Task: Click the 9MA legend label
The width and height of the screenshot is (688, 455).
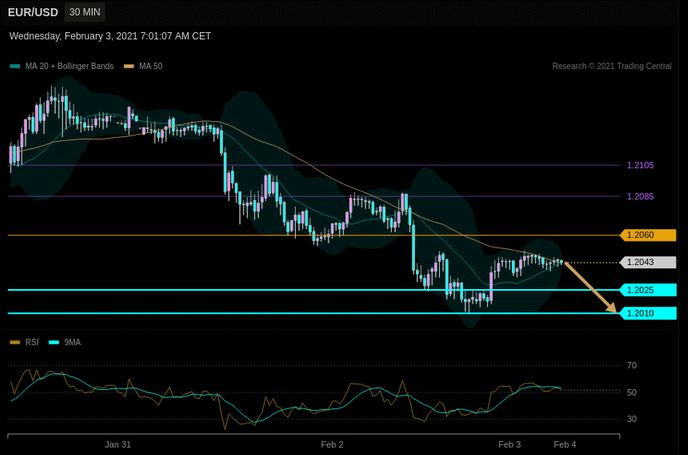Action: pos(72,342)
